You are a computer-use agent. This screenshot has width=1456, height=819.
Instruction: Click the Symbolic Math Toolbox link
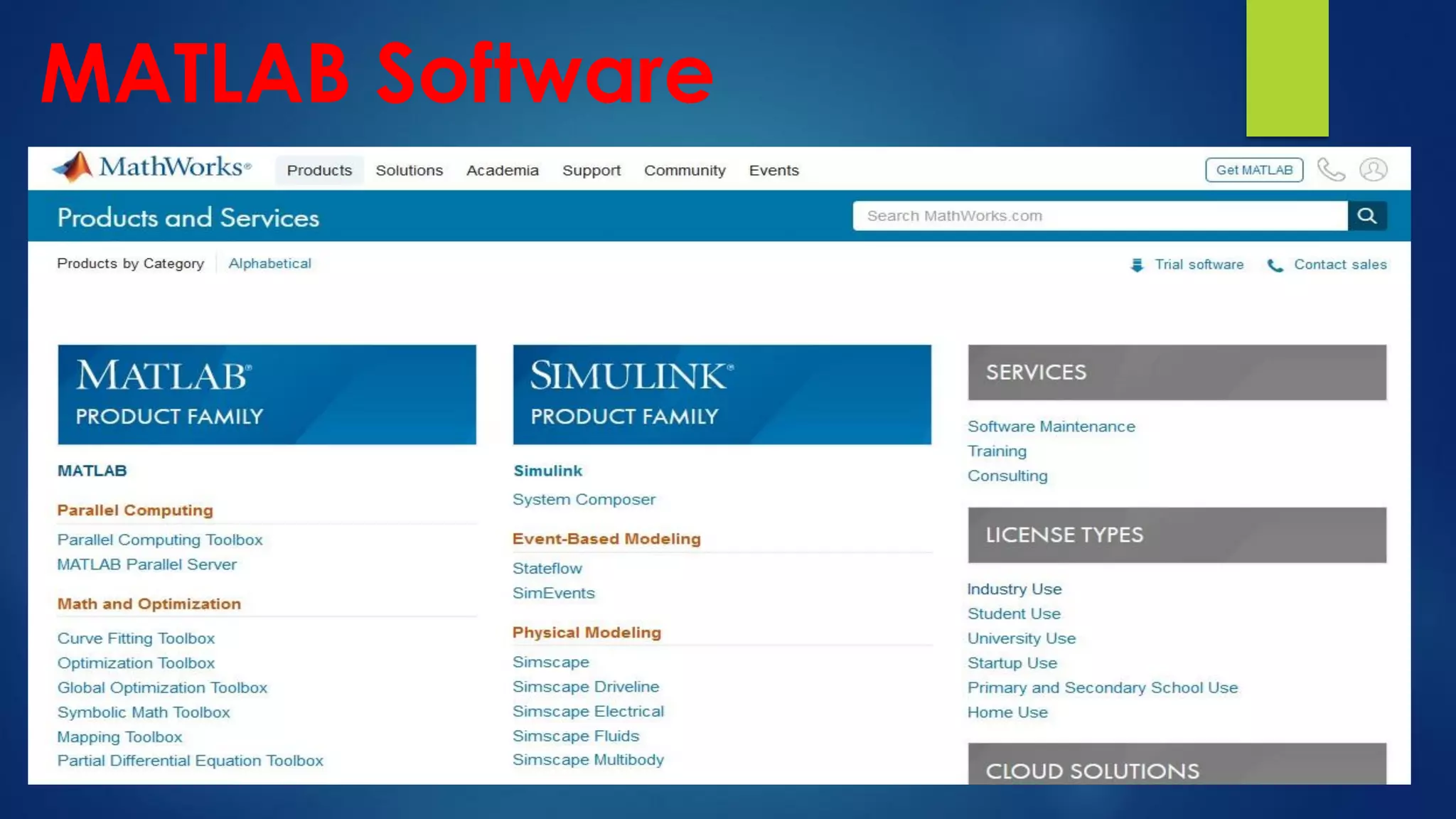point(144,712)
